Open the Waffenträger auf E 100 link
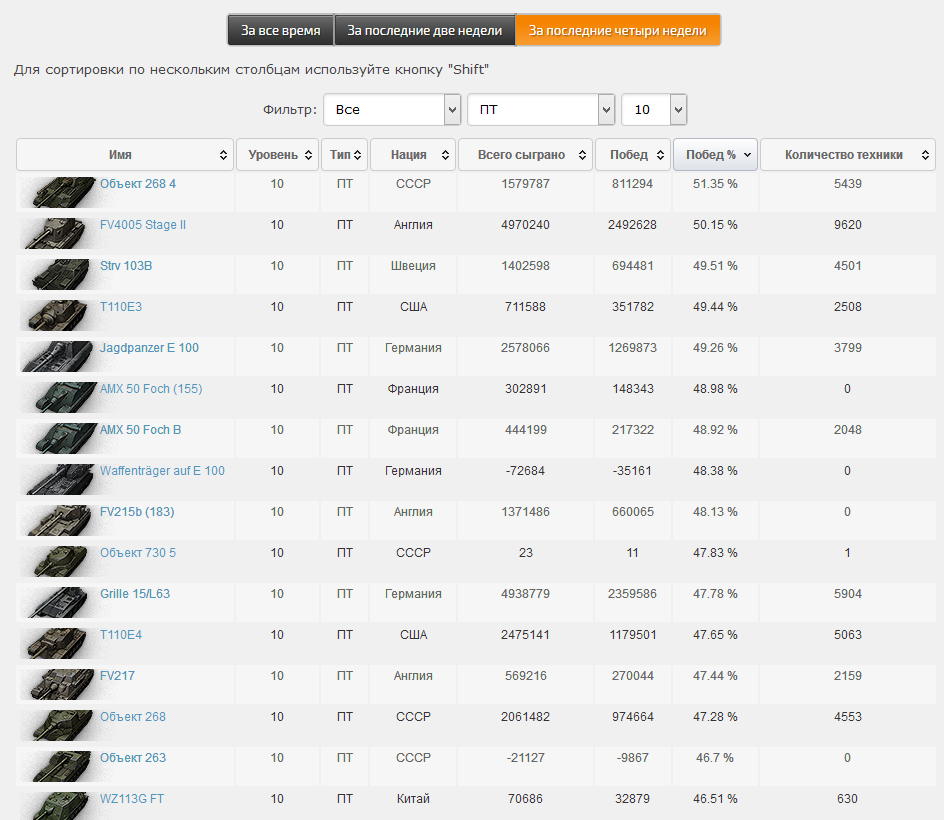944x820 pixels. pos(162,471)
